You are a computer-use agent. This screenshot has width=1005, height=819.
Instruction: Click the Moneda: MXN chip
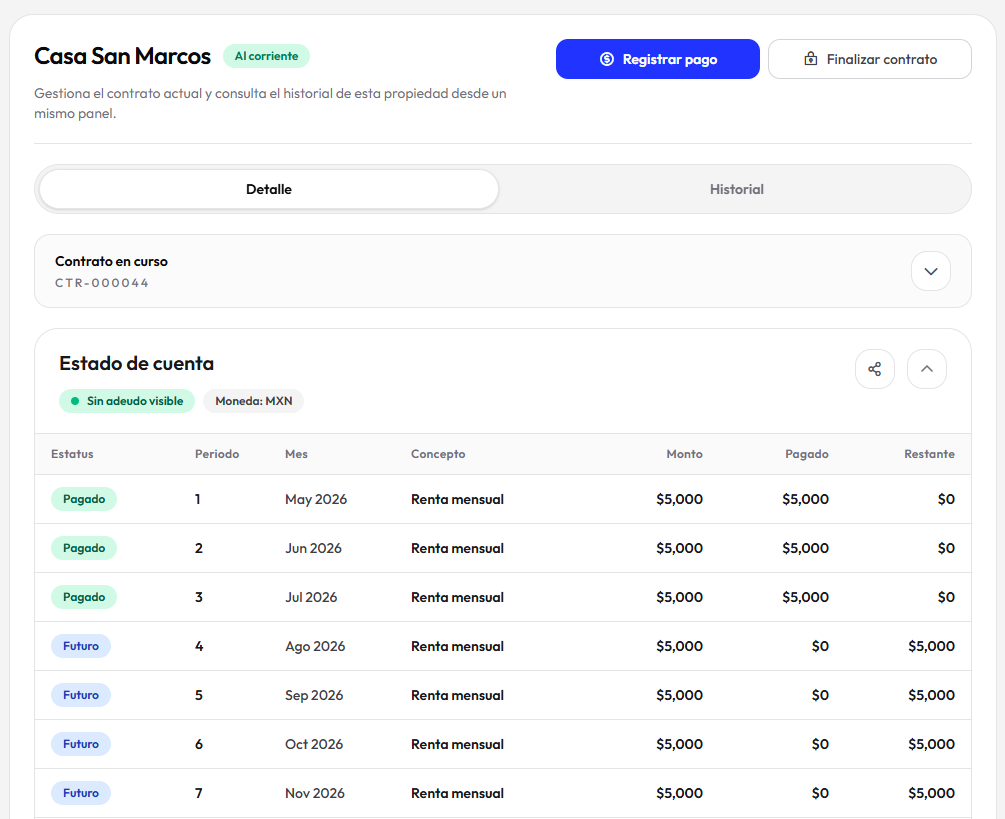(x=253, y=401)
